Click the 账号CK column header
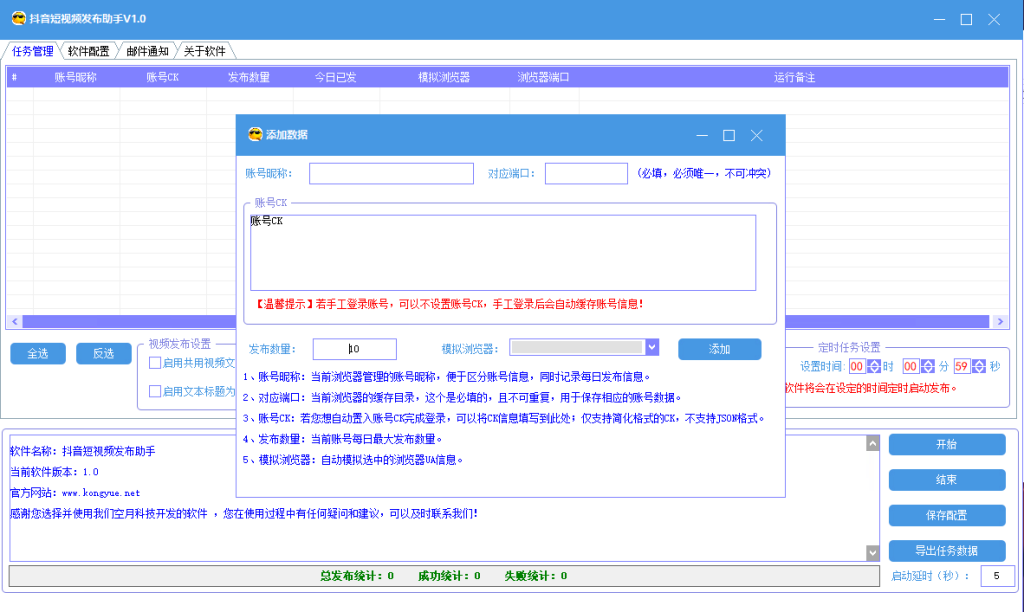 point(163,77)
